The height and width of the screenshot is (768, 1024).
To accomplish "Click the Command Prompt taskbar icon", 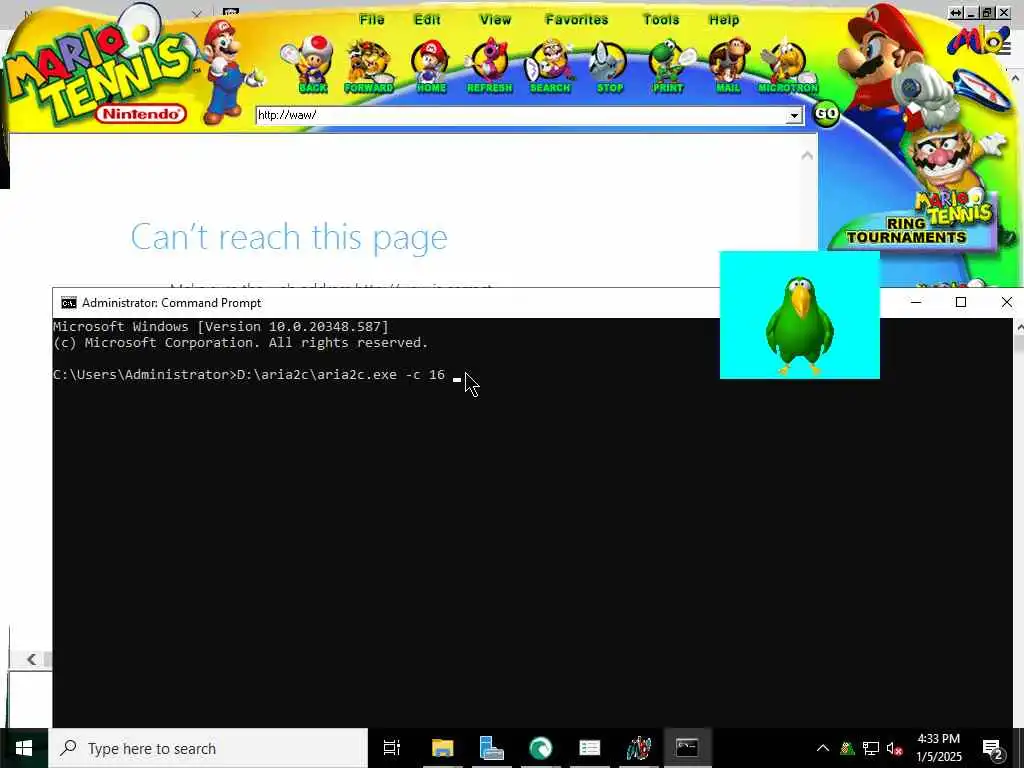I will coord(687,748).
